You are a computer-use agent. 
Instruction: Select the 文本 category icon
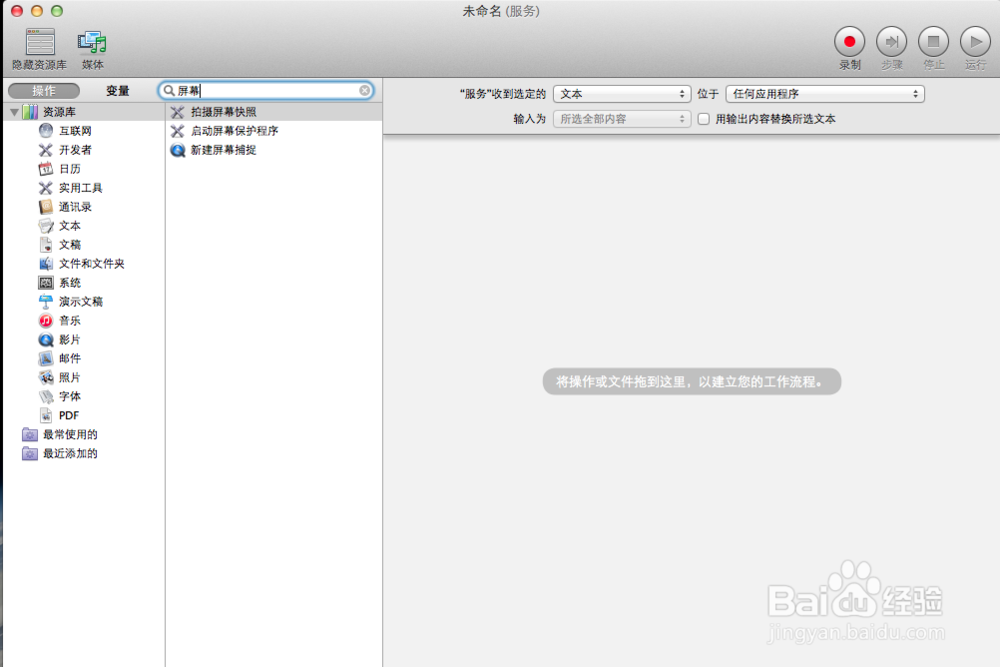[x=46, y=226]
